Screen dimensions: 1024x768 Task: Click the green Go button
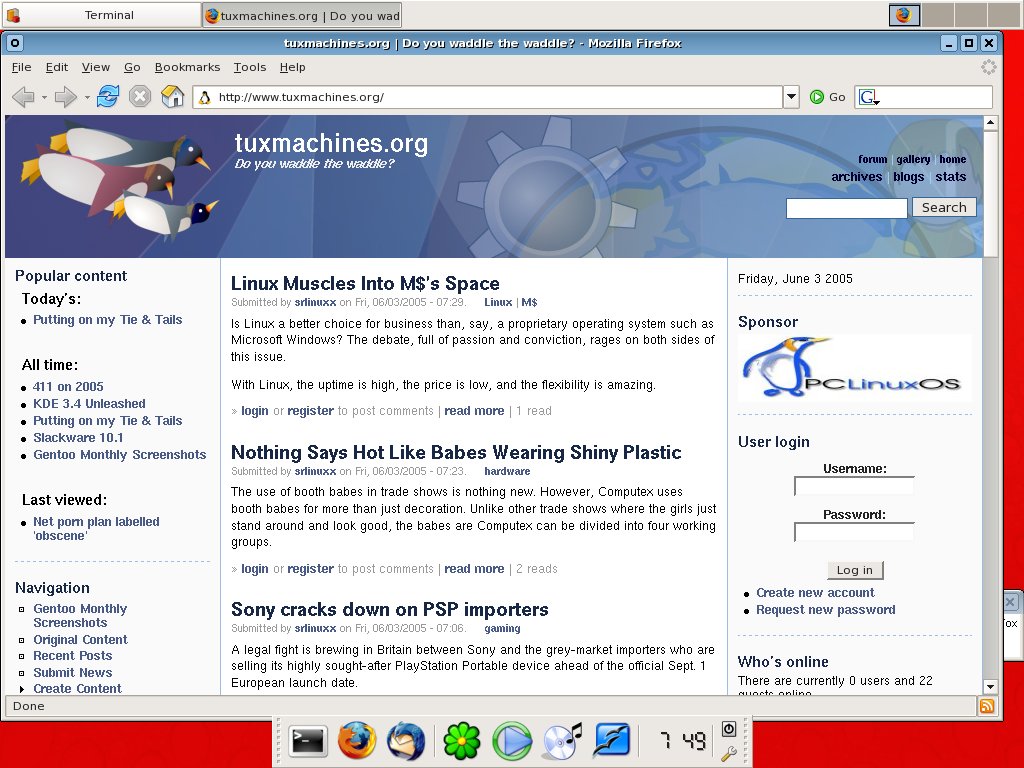point(827,97)
